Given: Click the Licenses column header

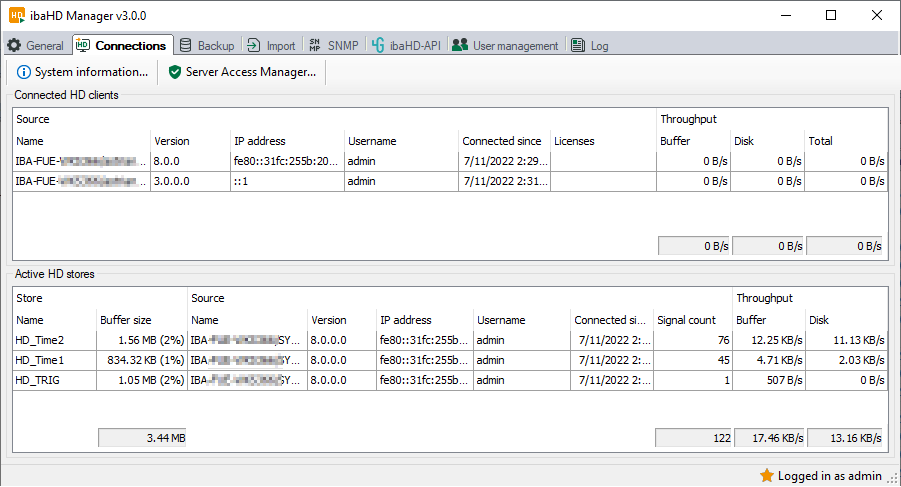Looking at the screenshot, I should tap(574, 141).
